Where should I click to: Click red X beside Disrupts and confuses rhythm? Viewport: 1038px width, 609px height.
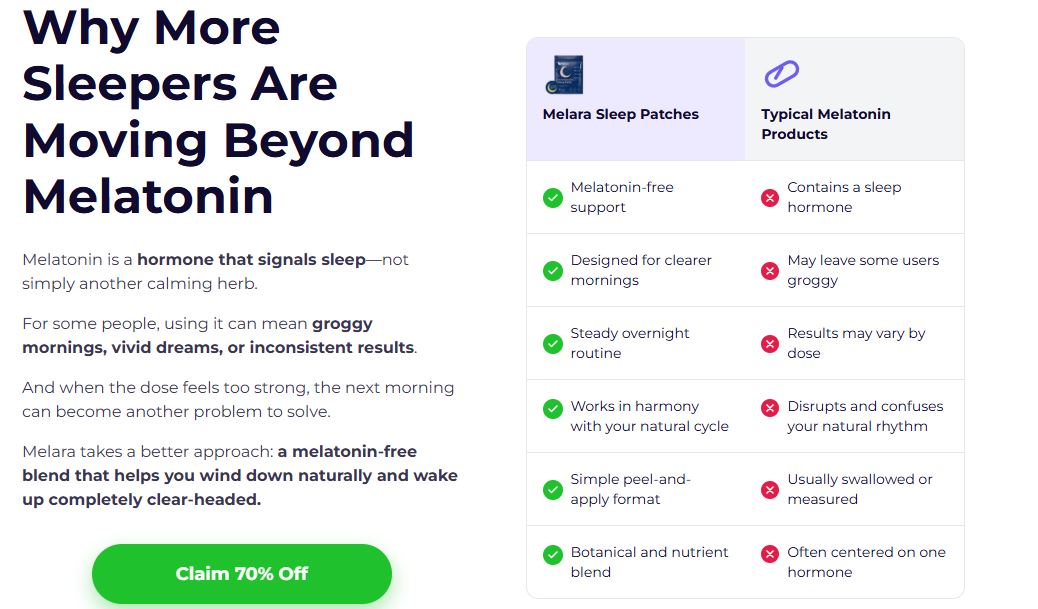coord(769,408)
